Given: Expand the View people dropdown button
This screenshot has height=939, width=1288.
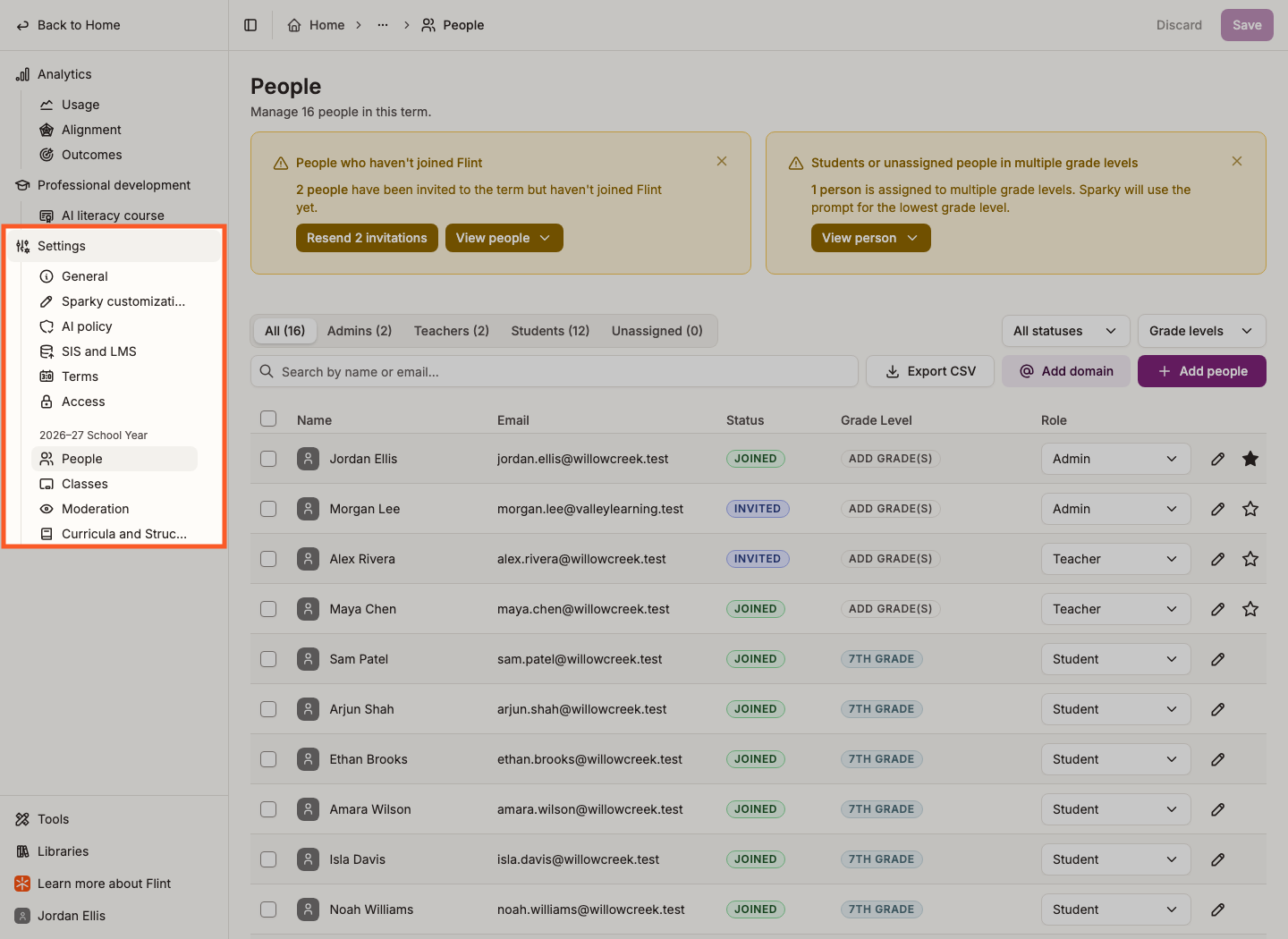Looking at the screenshot, I should [504, 238].
